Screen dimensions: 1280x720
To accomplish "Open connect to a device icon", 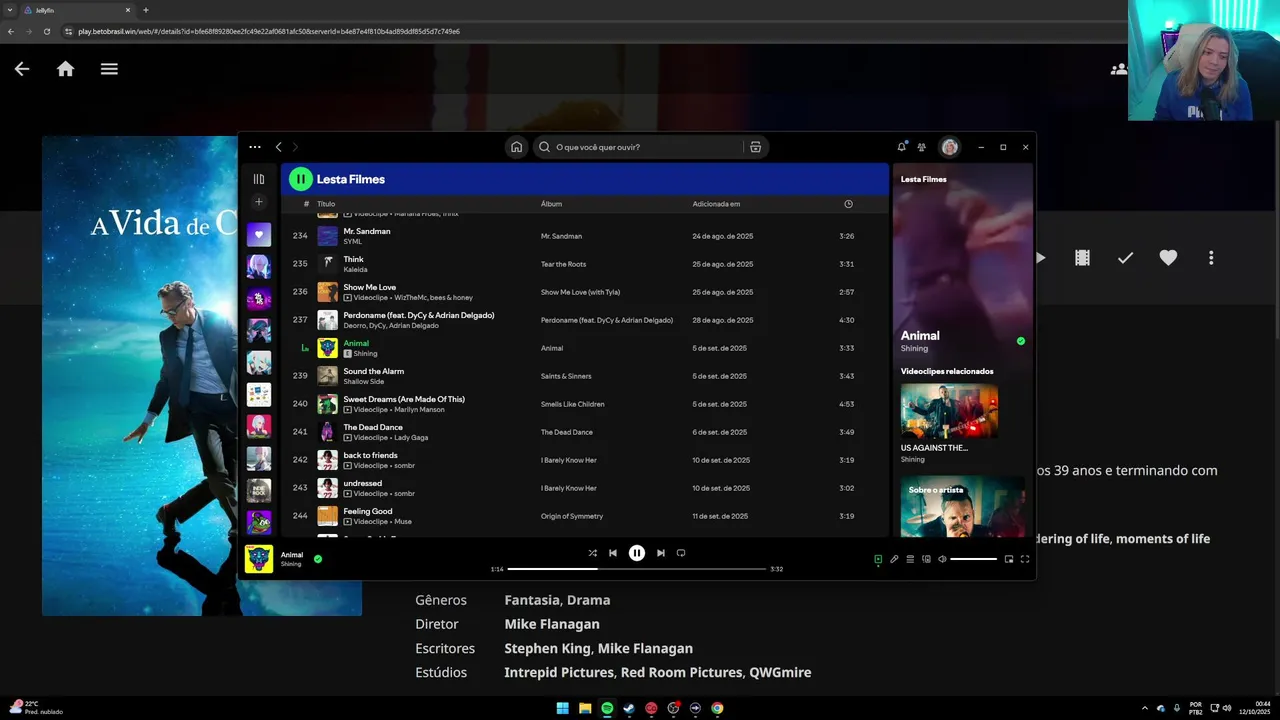I will coord(926,559).
